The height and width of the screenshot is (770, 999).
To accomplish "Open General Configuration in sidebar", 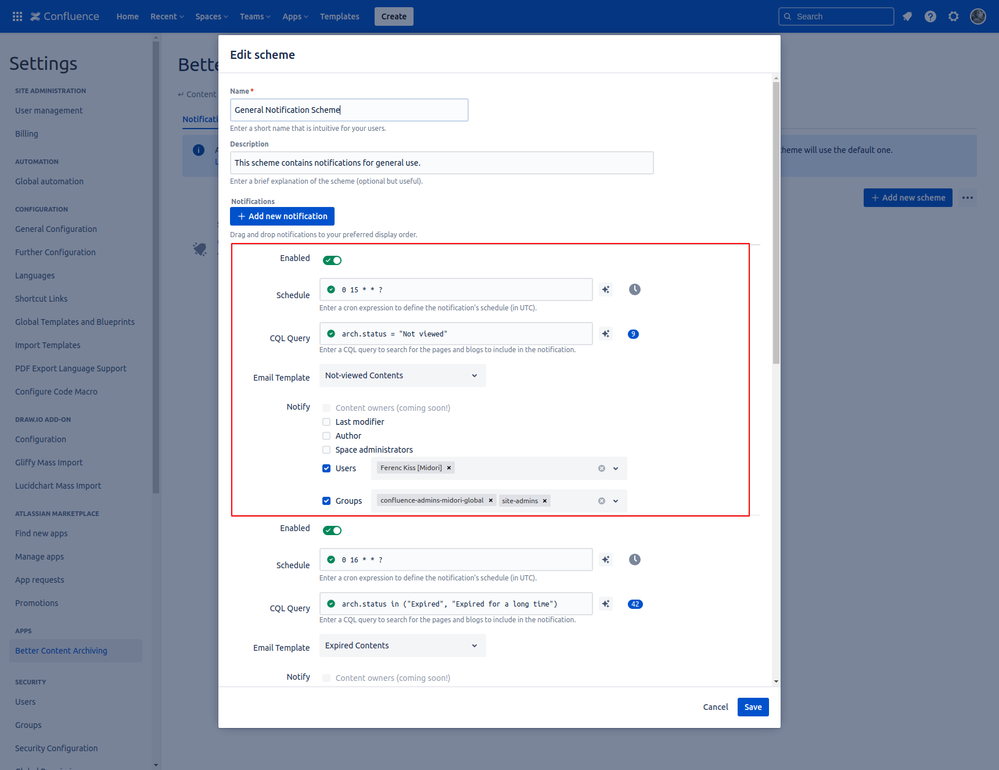I will point(56,229).
